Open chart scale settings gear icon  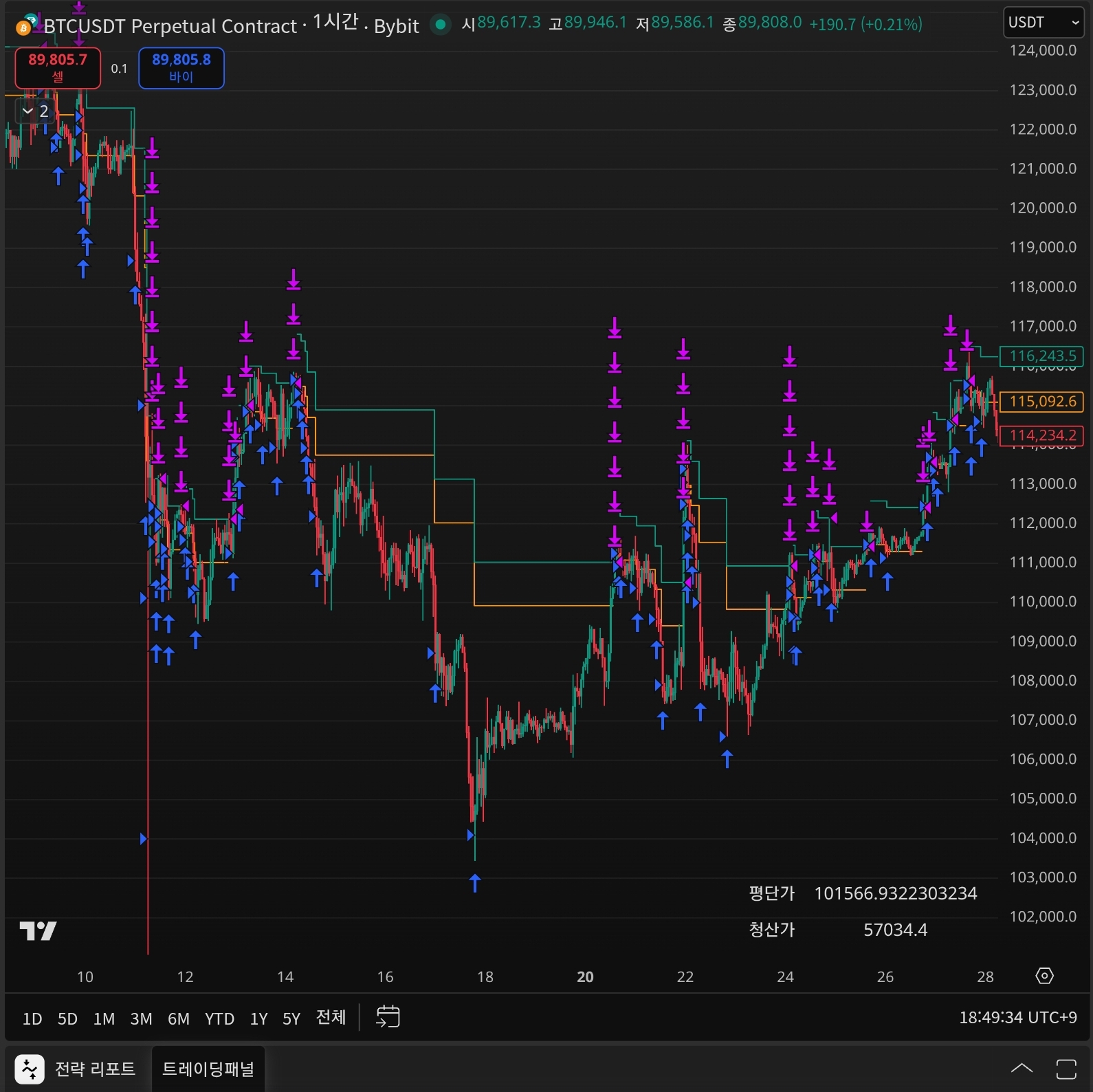tap(1044, 976)
